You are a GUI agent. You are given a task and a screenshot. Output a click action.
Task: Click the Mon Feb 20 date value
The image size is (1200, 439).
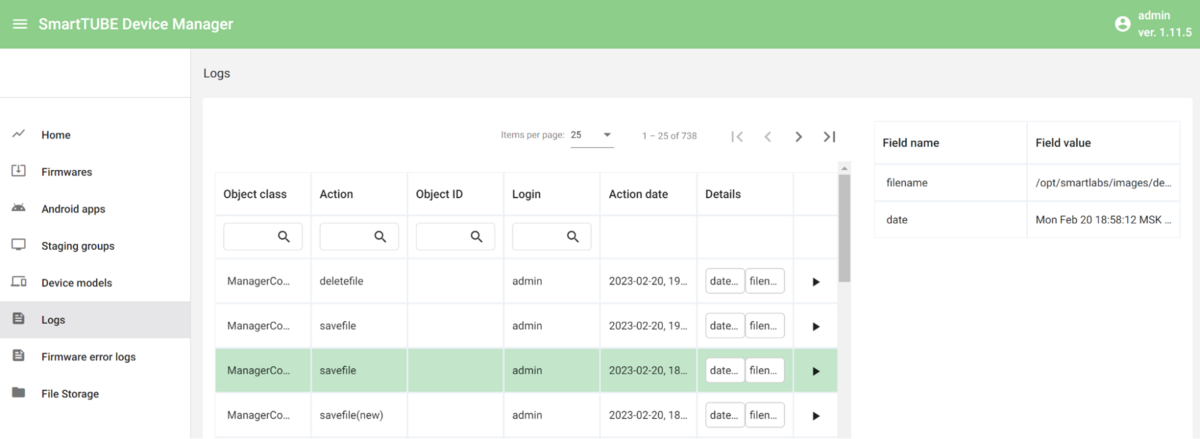(1103, 219)
